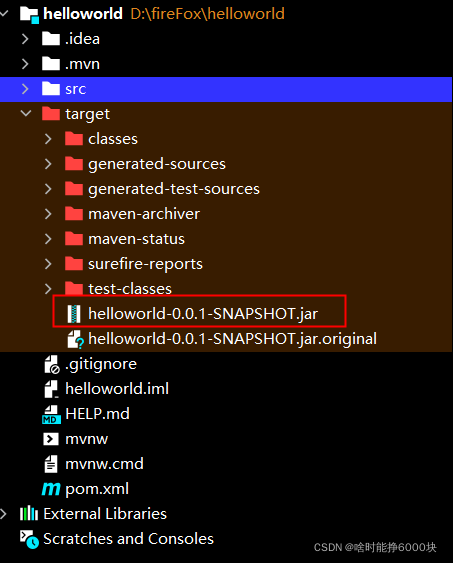
Task: Expand the surefire-reports folder arrow
Action: (48, 264)
